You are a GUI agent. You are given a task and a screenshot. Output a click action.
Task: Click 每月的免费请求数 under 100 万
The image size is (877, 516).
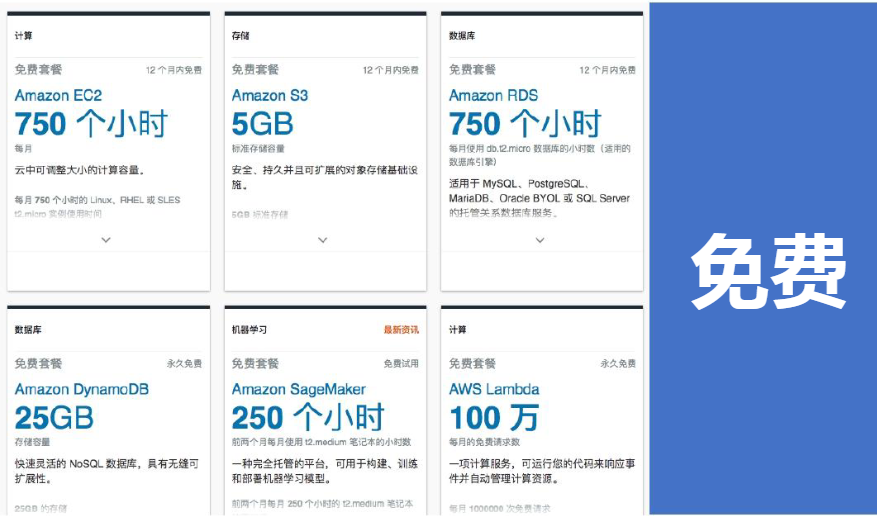(x=484, y=442)
